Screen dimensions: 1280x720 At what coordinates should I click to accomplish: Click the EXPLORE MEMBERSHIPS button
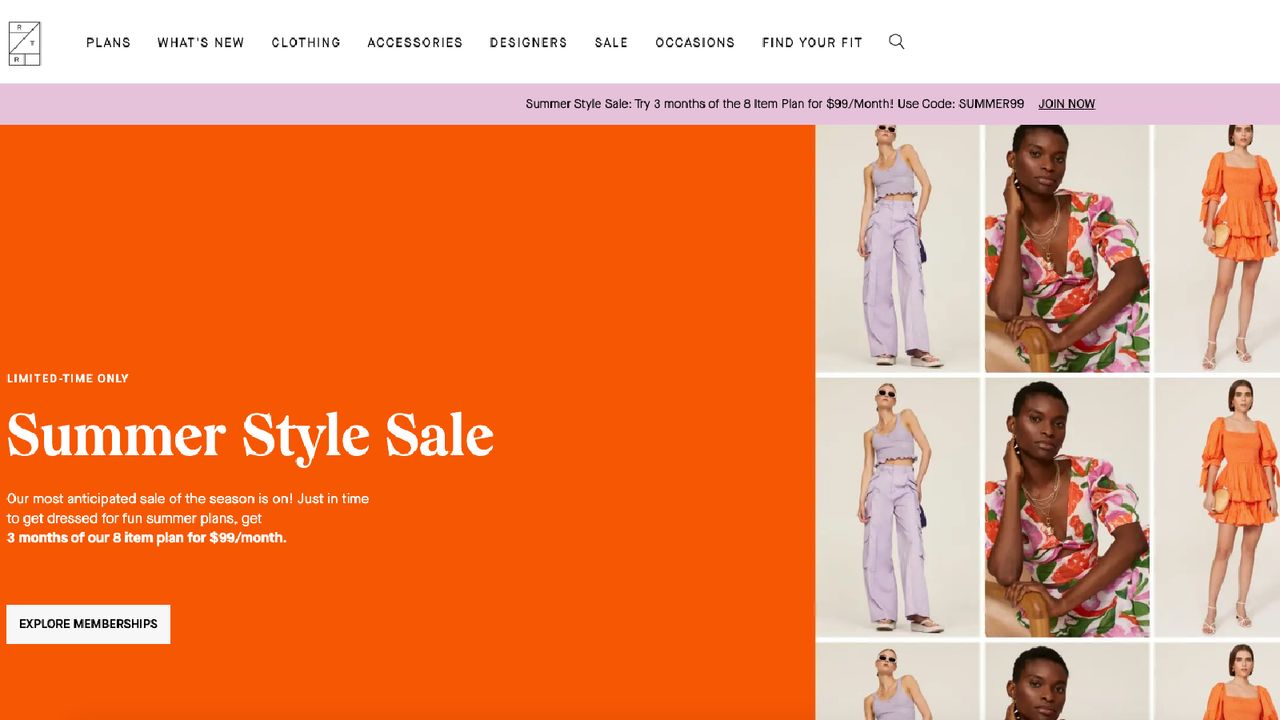click(x=87, y=623)
